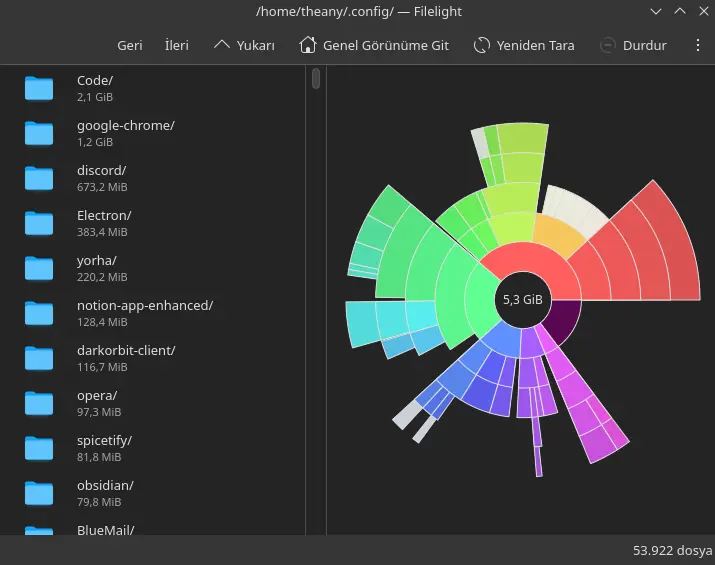Click the Code/ folder icon

click(x=39, y=88)
